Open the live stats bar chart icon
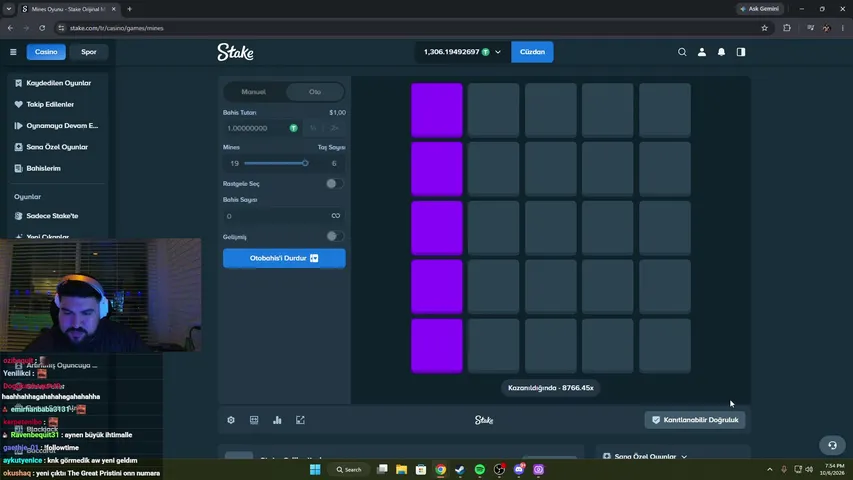Image resolution: width=853 pixels, height=480 pixels. pyautogui.click(x=277, y=420)
